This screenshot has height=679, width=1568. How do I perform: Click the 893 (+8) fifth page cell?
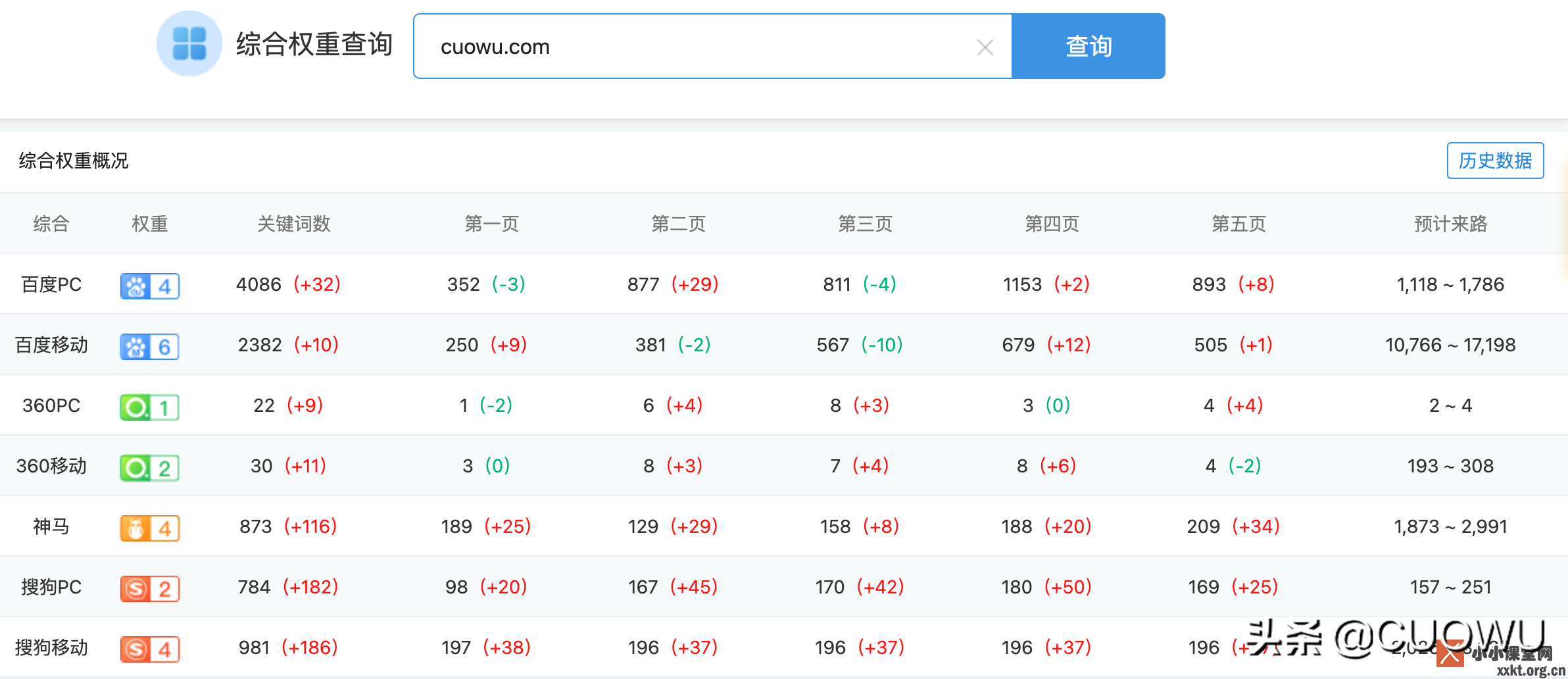[1233, 284]
